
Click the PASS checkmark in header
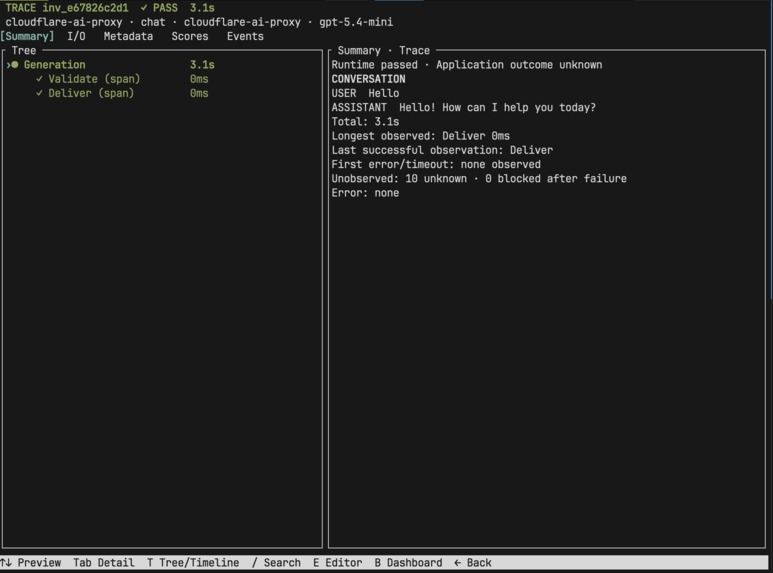click(x=143, y=7)
